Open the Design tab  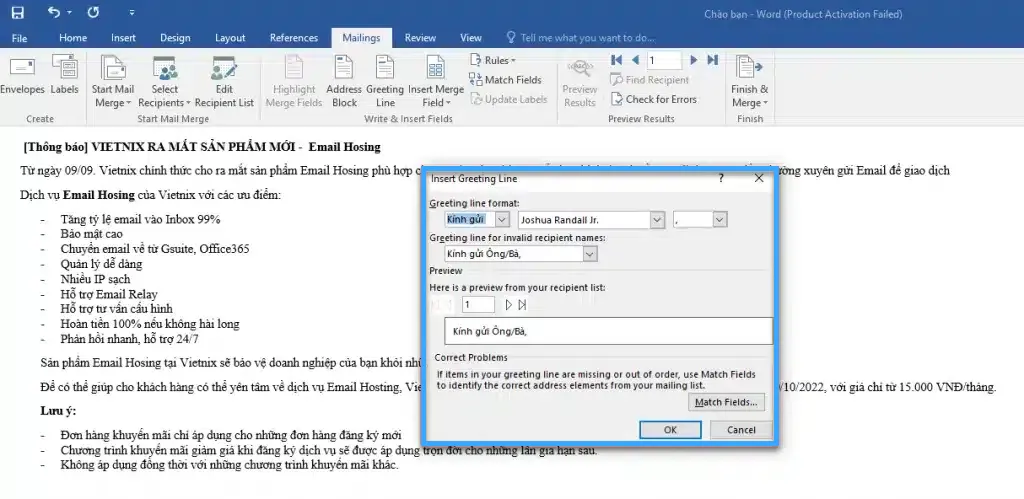(x=175, y=38)
